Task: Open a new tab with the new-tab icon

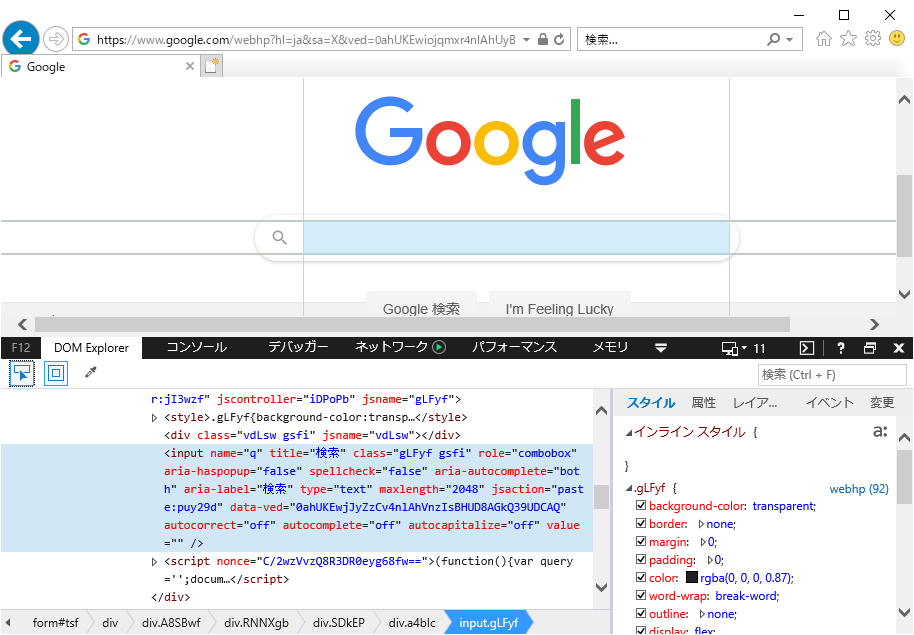Action: pyautogui.click(x=211, y=66)
